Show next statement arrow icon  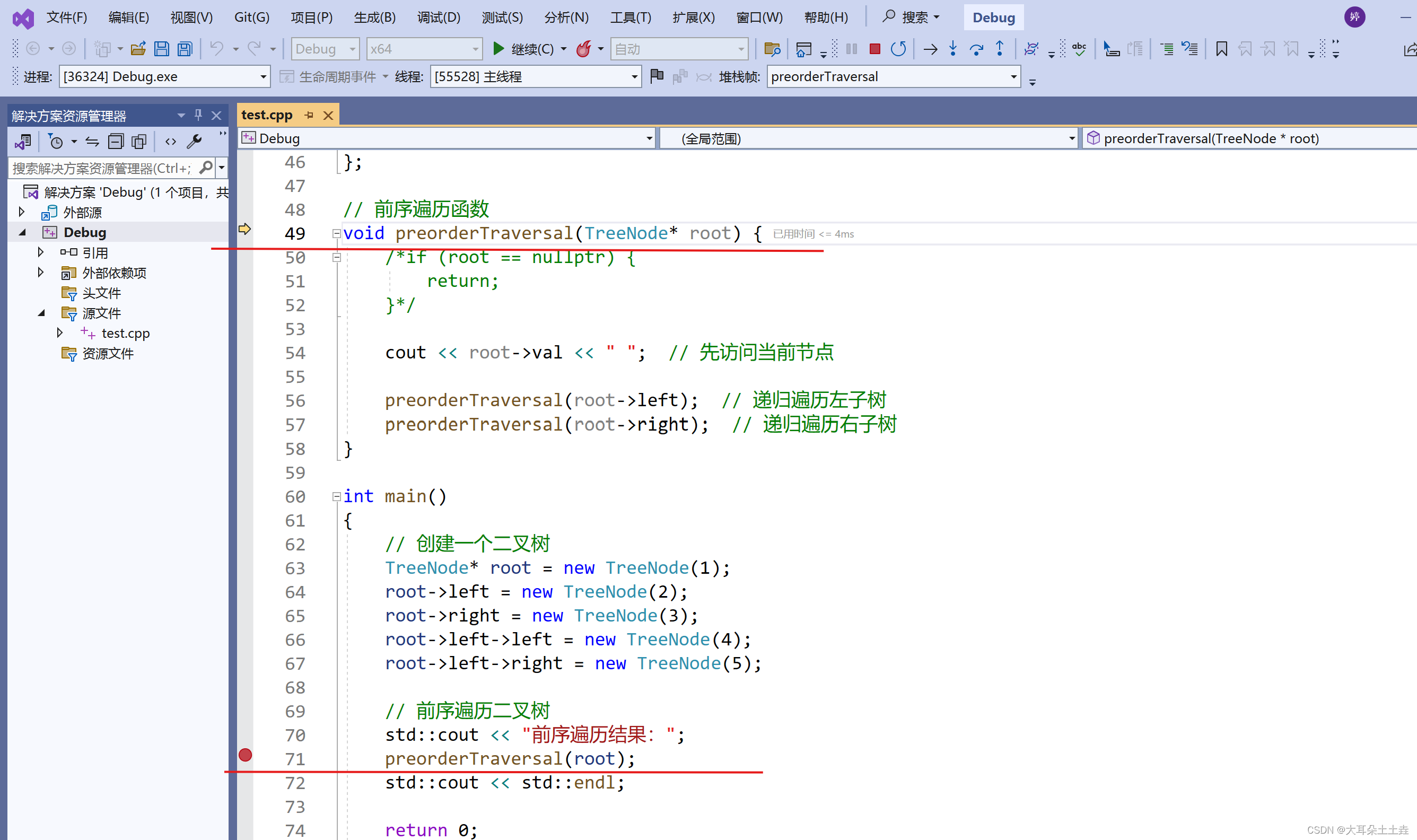point(930,49)
